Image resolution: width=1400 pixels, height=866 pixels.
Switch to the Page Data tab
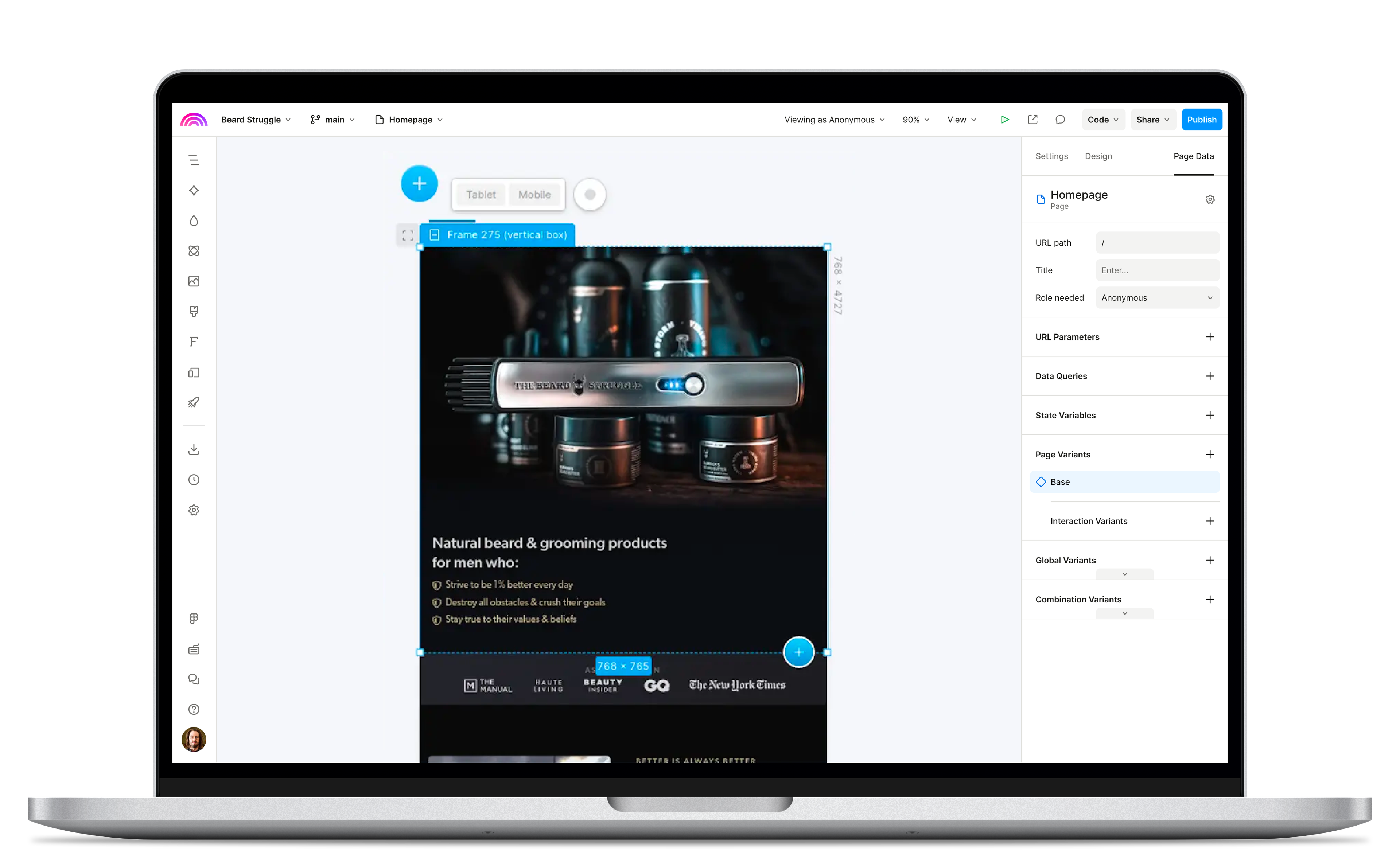coord(1193,156)
